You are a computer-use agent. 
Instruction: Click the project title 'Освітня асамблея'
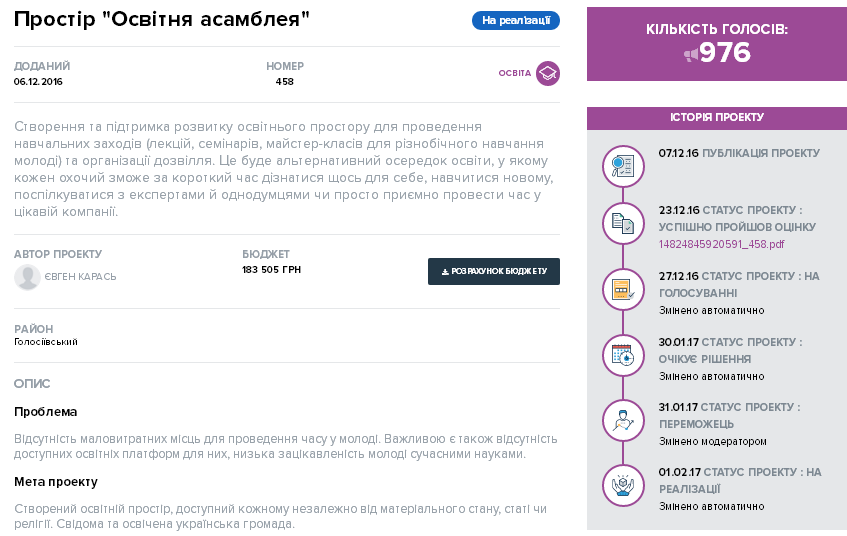[x=162, y=21]
